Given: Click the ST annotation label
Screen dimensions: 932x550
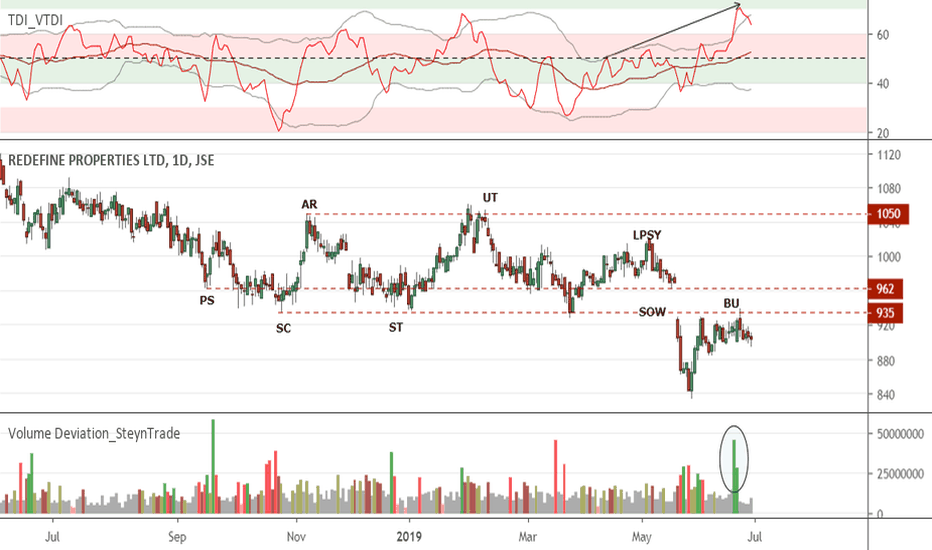Looking at the screenshot, I should pyautogui.click(x=396, y=327).
